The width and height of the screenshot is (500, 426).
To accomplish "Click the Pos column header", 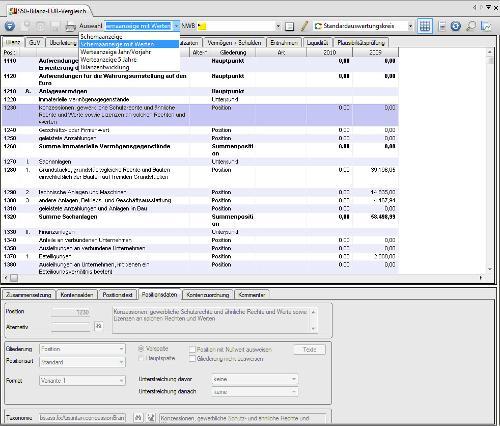I will (10, 52).
